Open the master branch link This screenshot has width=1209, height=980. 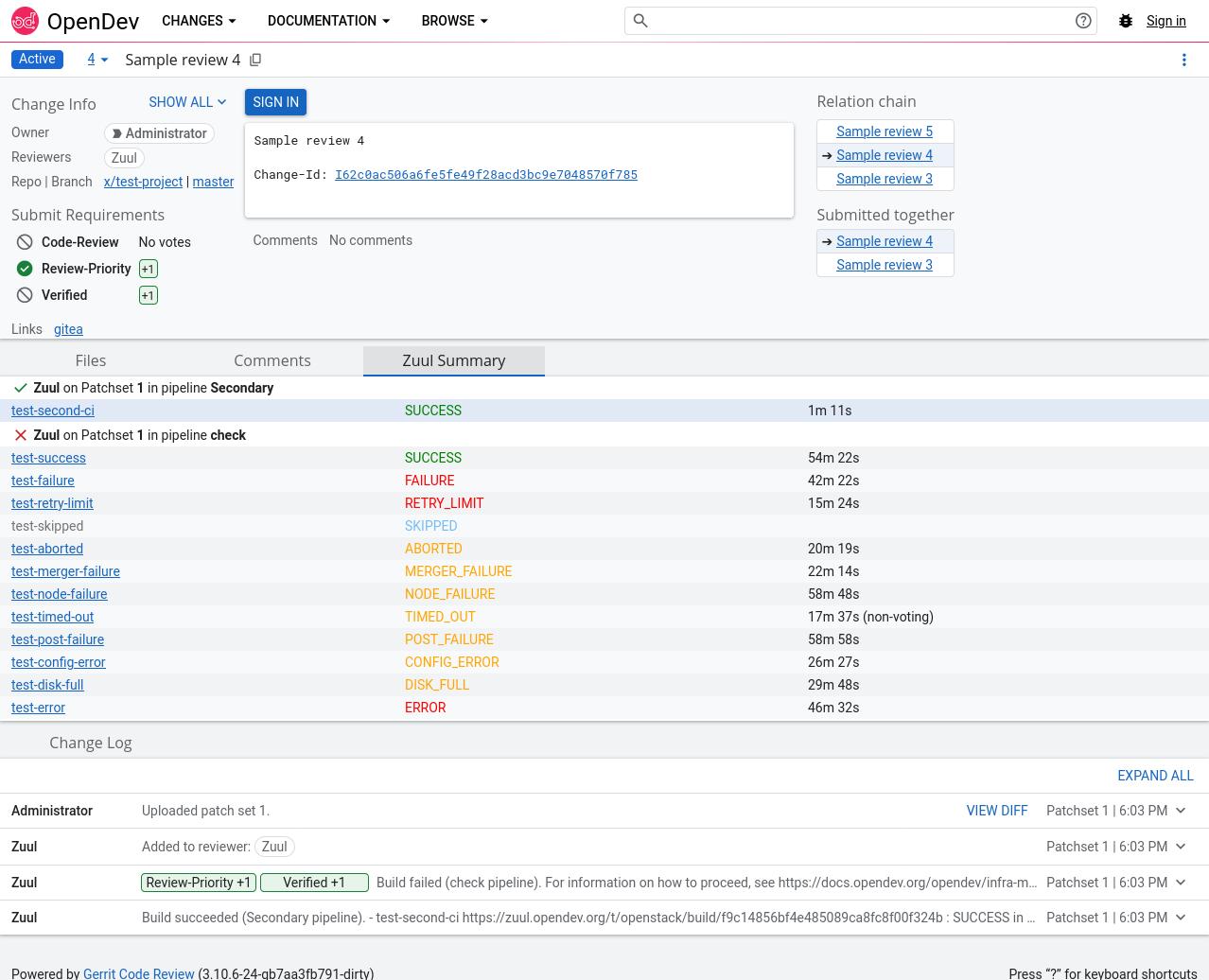coord(213,182)
